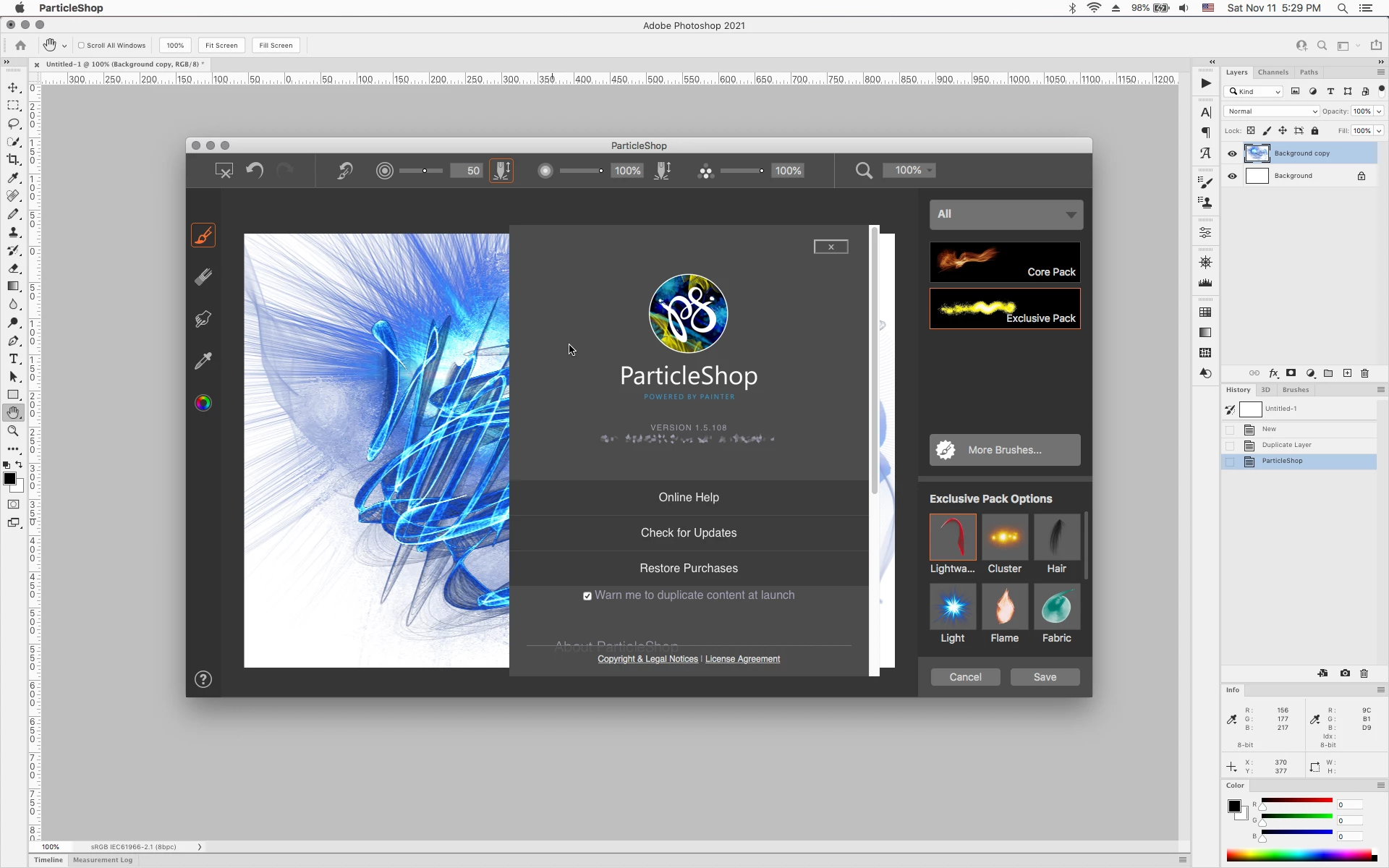1389x868 pixels.
Task: Click Check for Updates
Action: point(689,533)
